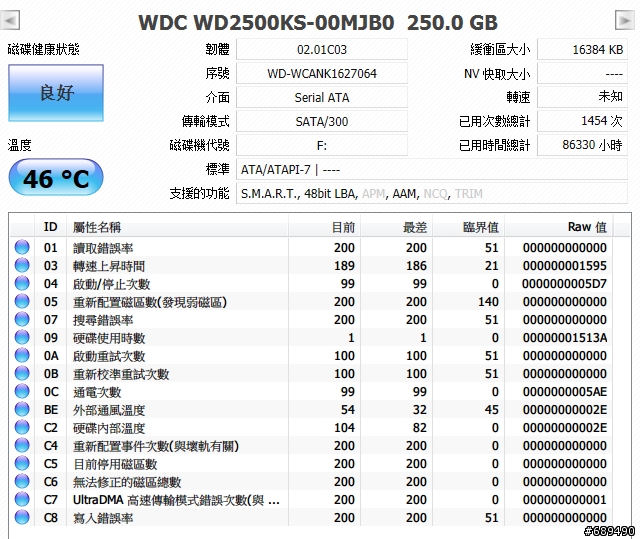
Task: Click the ID column header
Action: coord(51,227)
